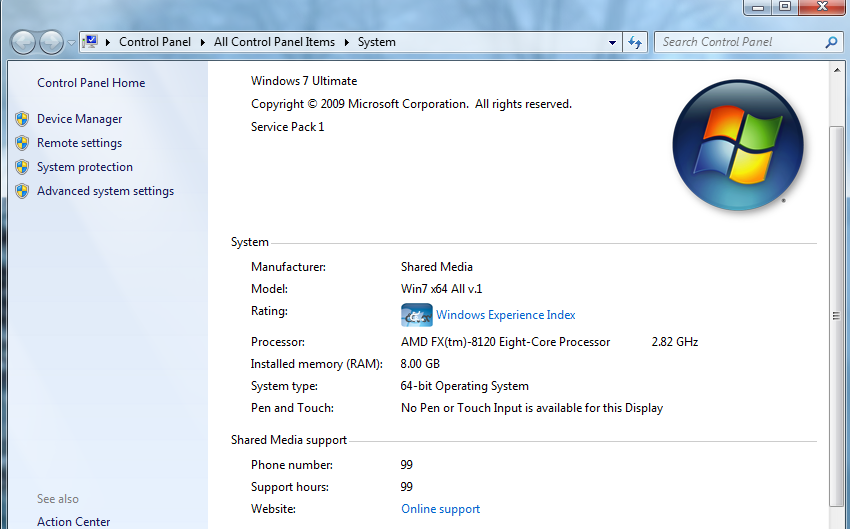Select the 64-bit Operating System value
This screenshot has width=850, height=529.
coord(465,386)
